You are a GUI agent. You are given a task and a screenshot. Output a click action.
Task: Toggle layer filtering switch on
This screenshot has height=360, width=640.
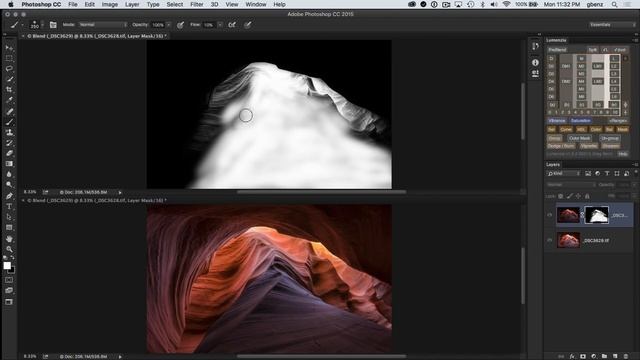point(636,173)
